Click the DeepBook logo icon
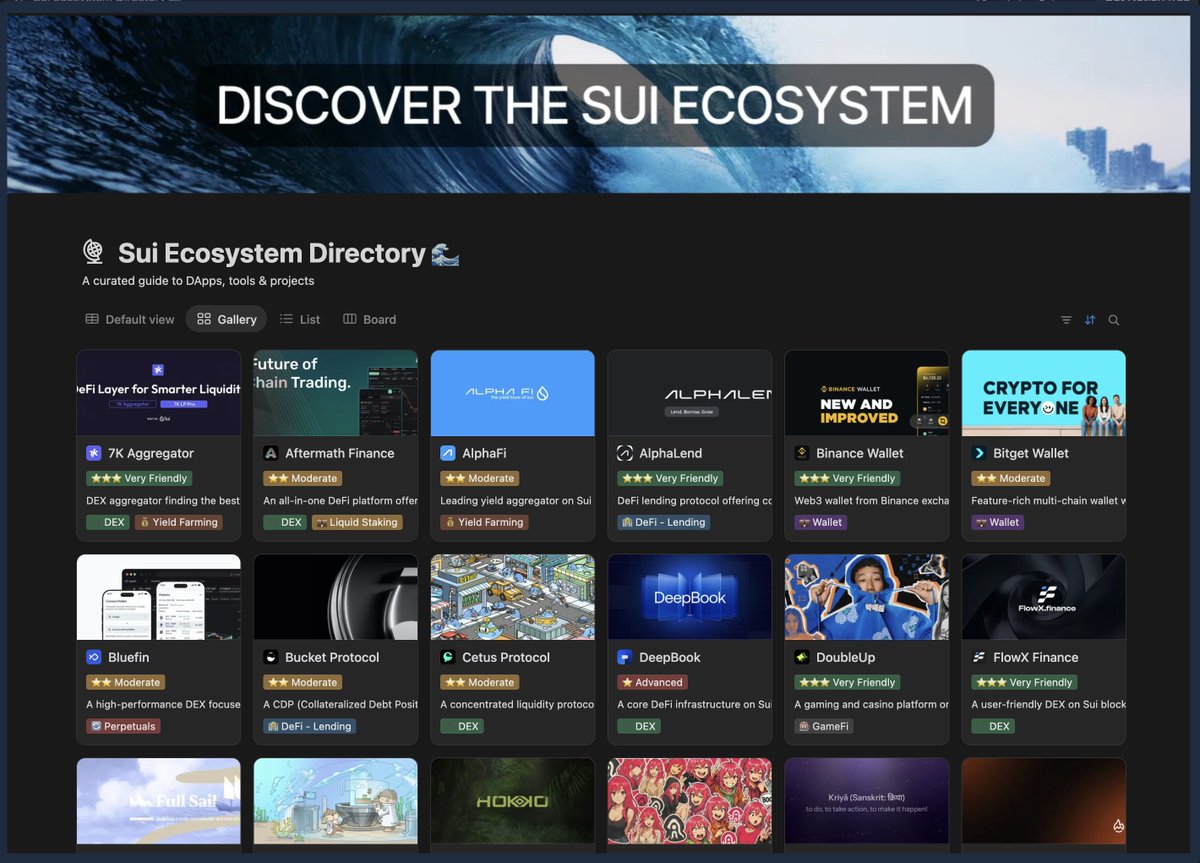 625,657
